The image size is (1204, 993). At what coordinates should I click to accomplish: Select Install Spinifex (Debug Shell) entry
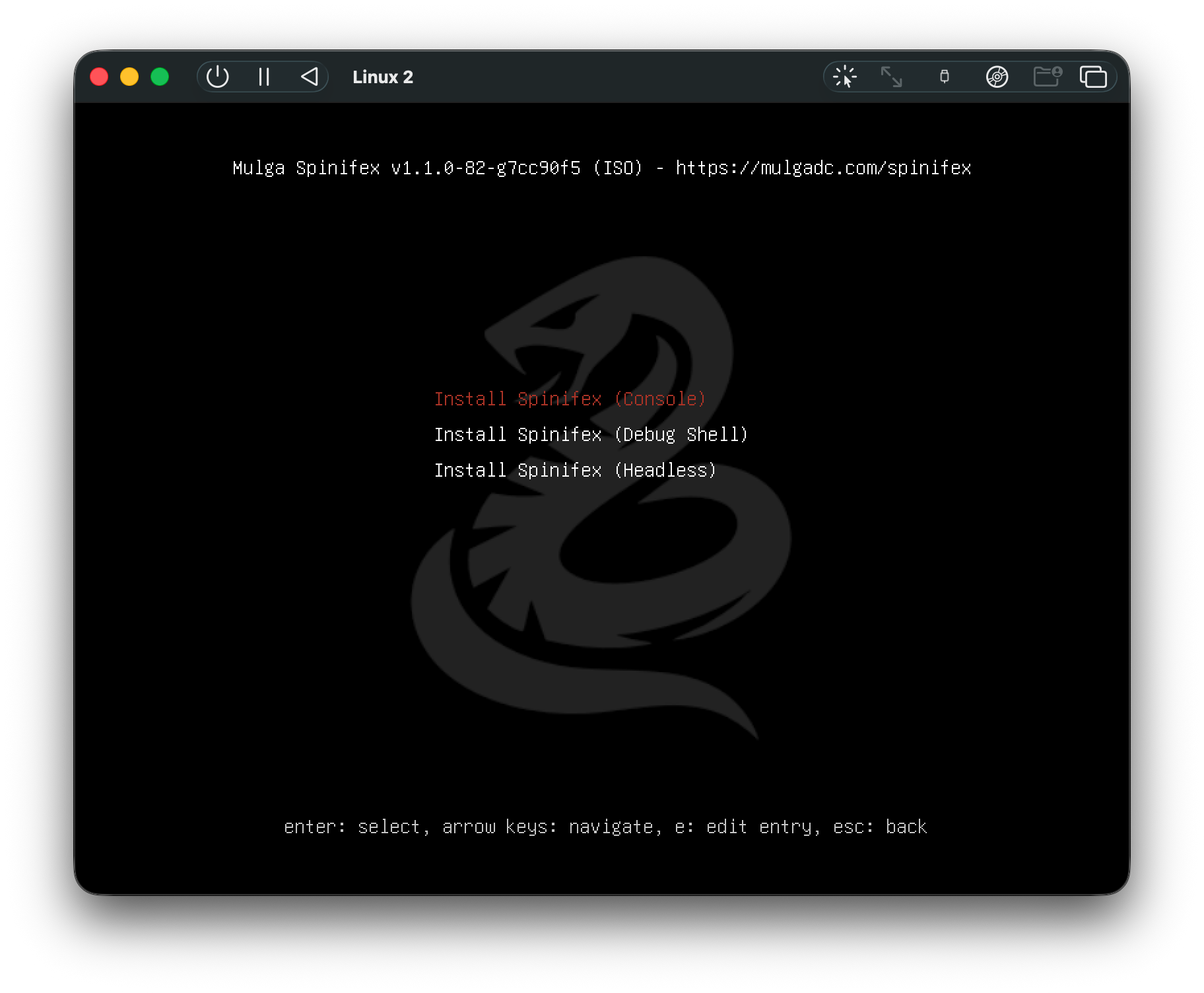pos(591,434)
